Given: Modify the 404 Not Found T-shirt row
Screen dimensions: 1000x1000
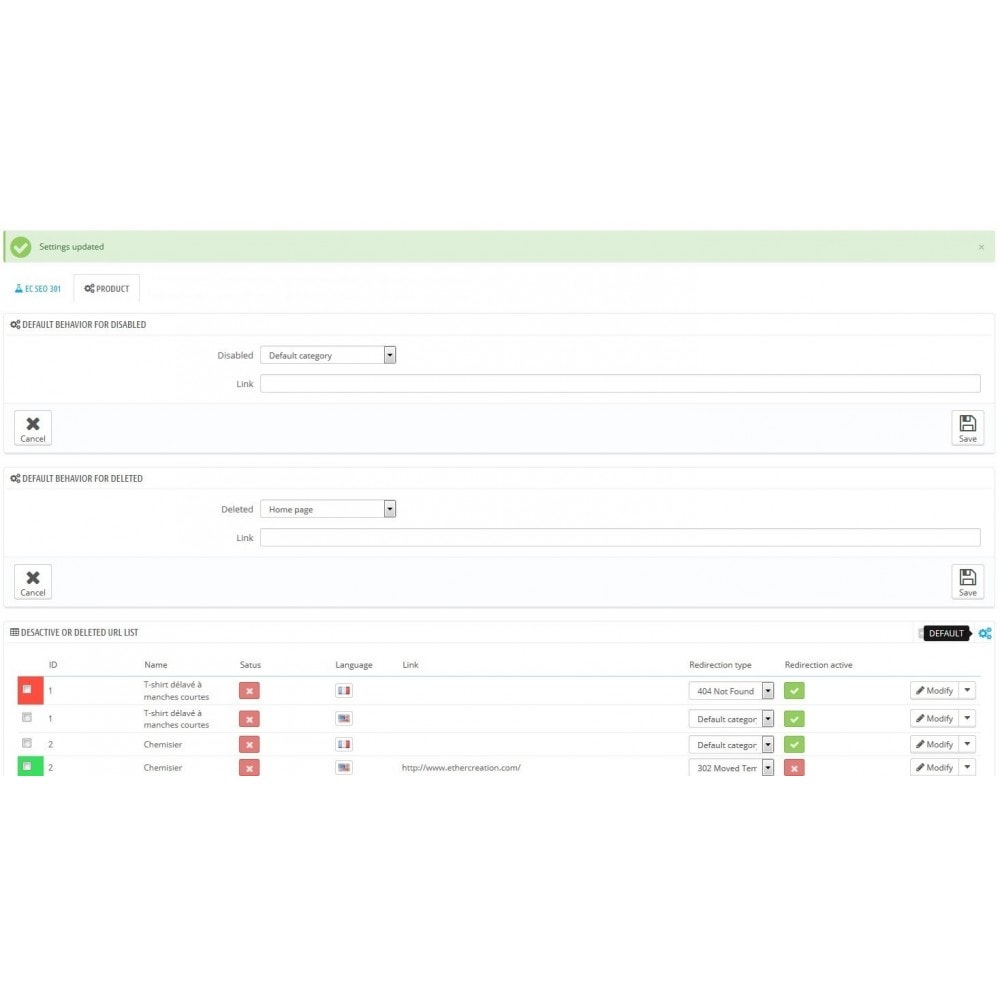Looking at the screenshot, I should click(x=934, y=691).
